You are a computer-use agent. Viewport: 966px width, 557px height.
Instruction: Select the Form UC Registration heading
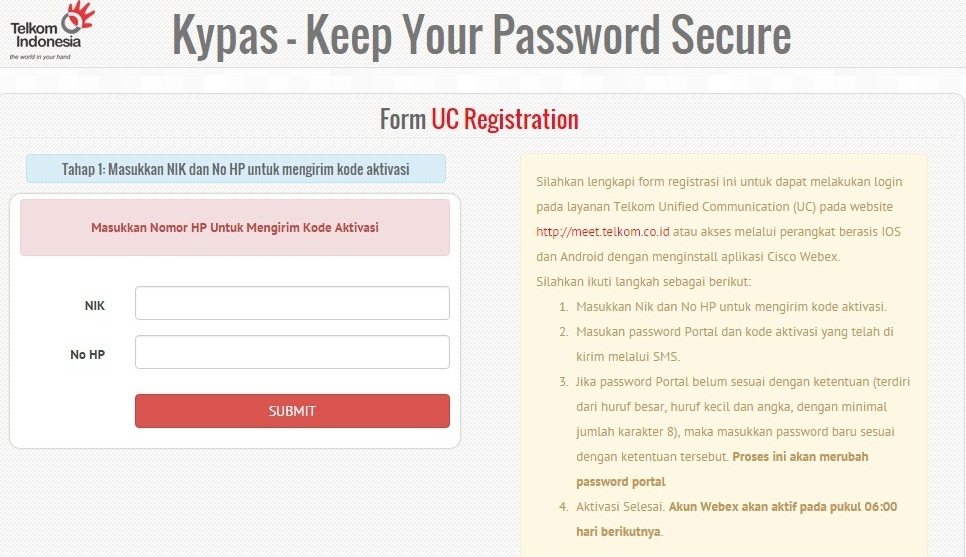pyautogui.click(x=479, y=120)
